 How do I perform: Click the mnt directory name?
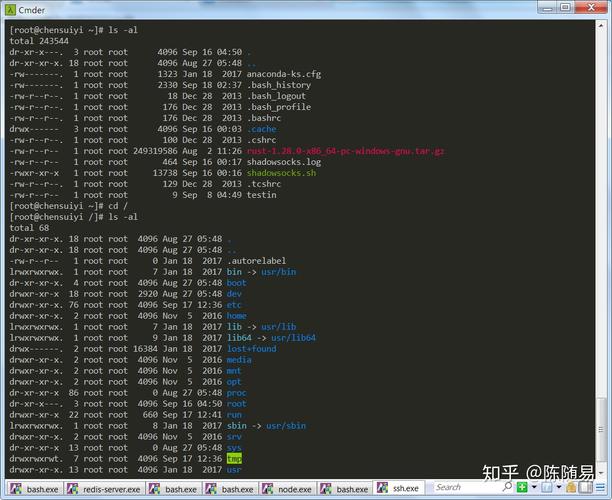click(x=234, y=371)
